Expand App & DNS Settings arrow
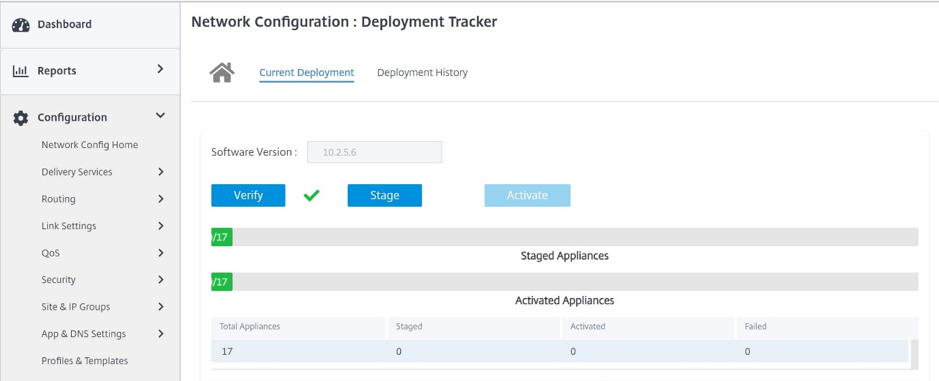This screenshot has height=381, width=939. [160, 334]
